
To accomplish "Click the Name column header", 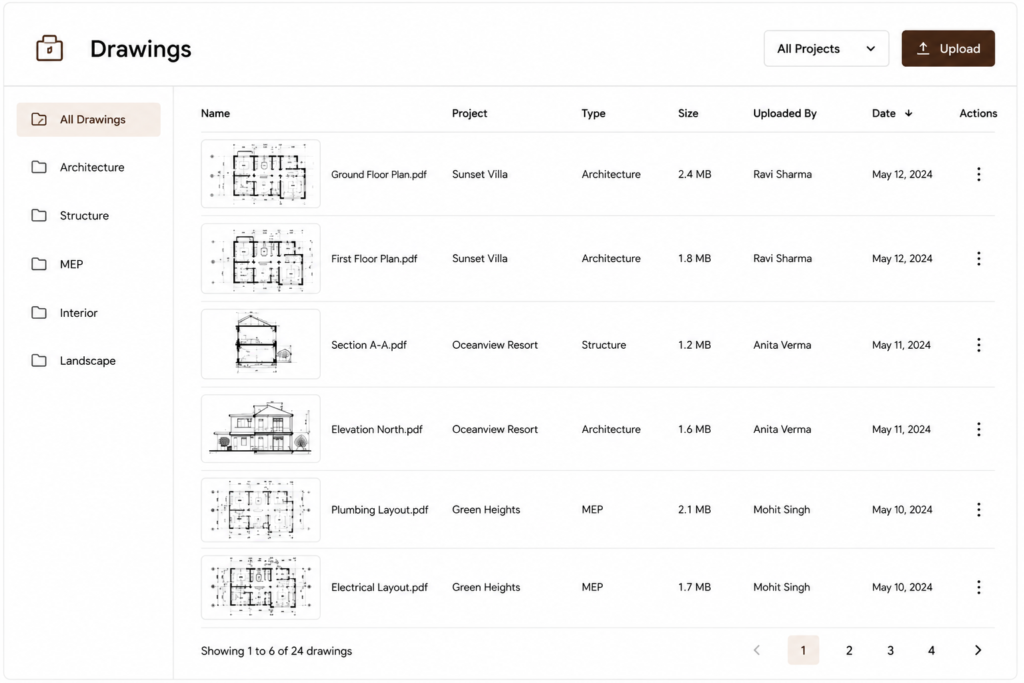I will (216, 113).
